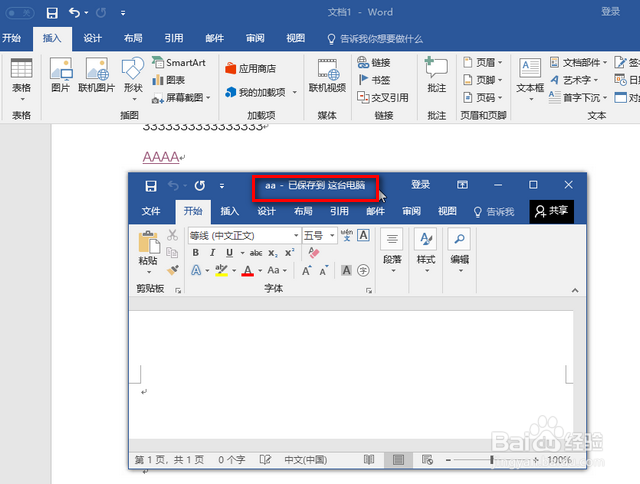This screenshot has width=640, height=484.
Task: Open the font name combo box 等线
Action: point(244,235)
